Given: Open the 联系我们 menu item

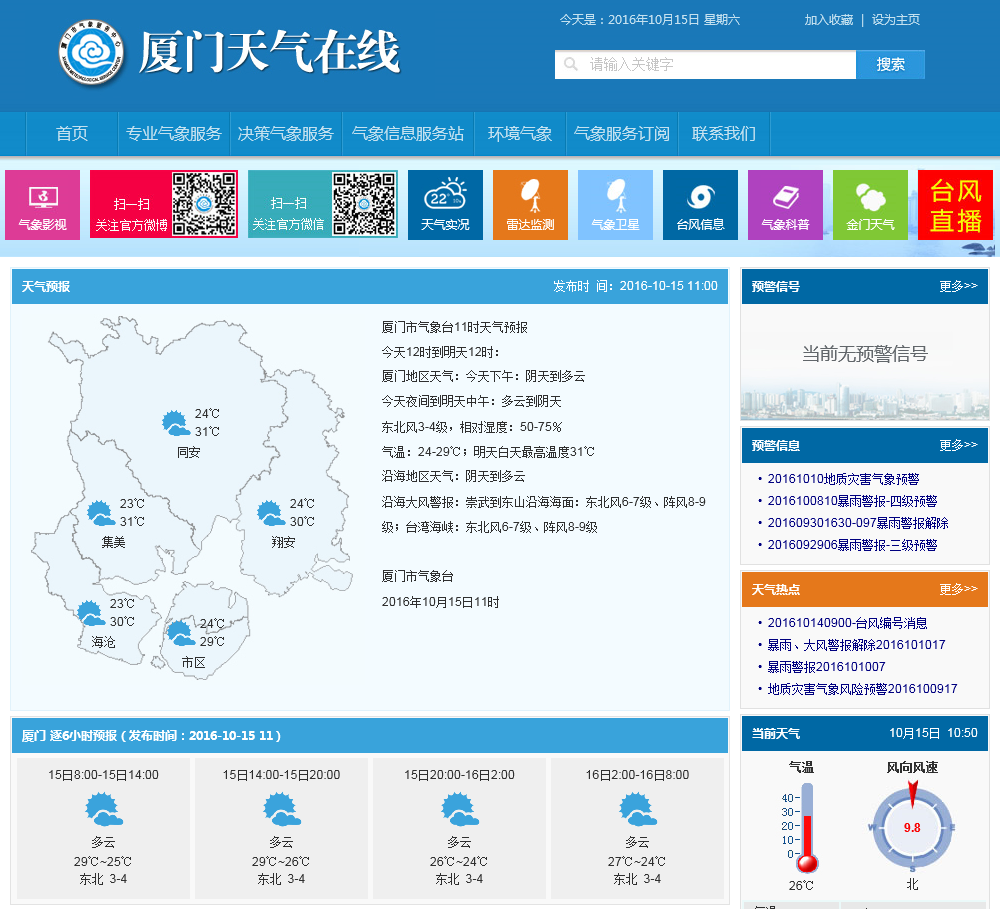Looking at the screenshot, I should tap(724, 133).
